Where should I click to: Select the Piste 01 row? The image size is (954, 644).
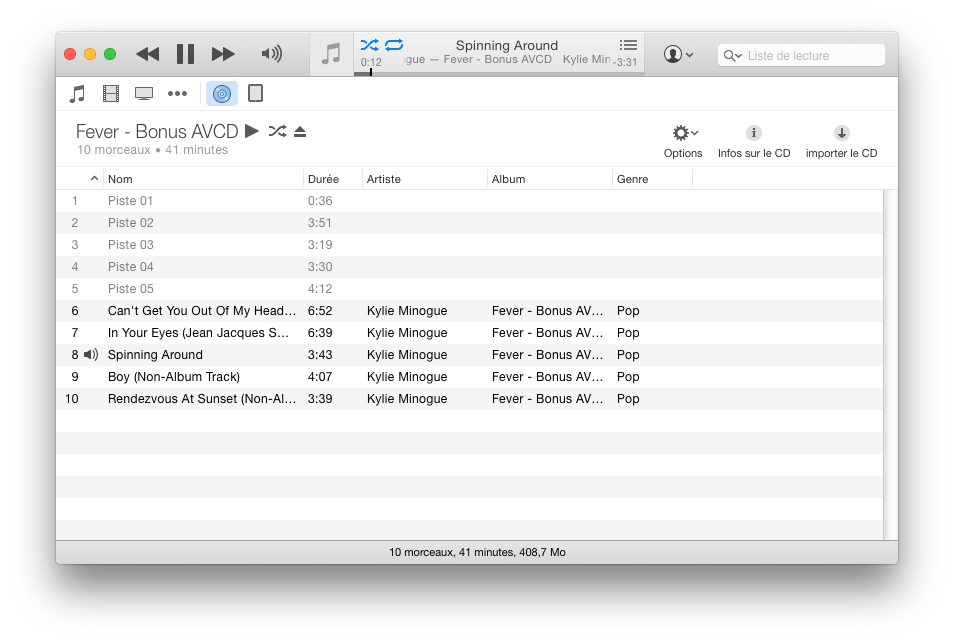[x=469, y=201]
